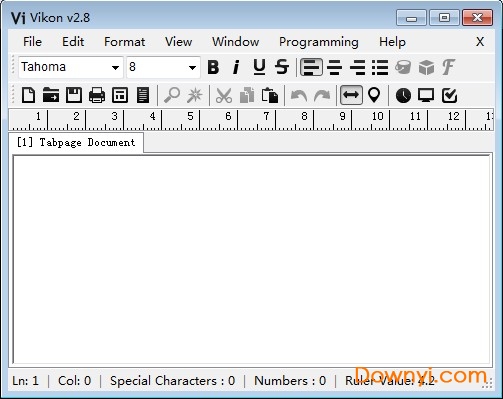Save the current document
Image resolution: width=503 pixels, height=399 pixels.
[x=74, y=95]
